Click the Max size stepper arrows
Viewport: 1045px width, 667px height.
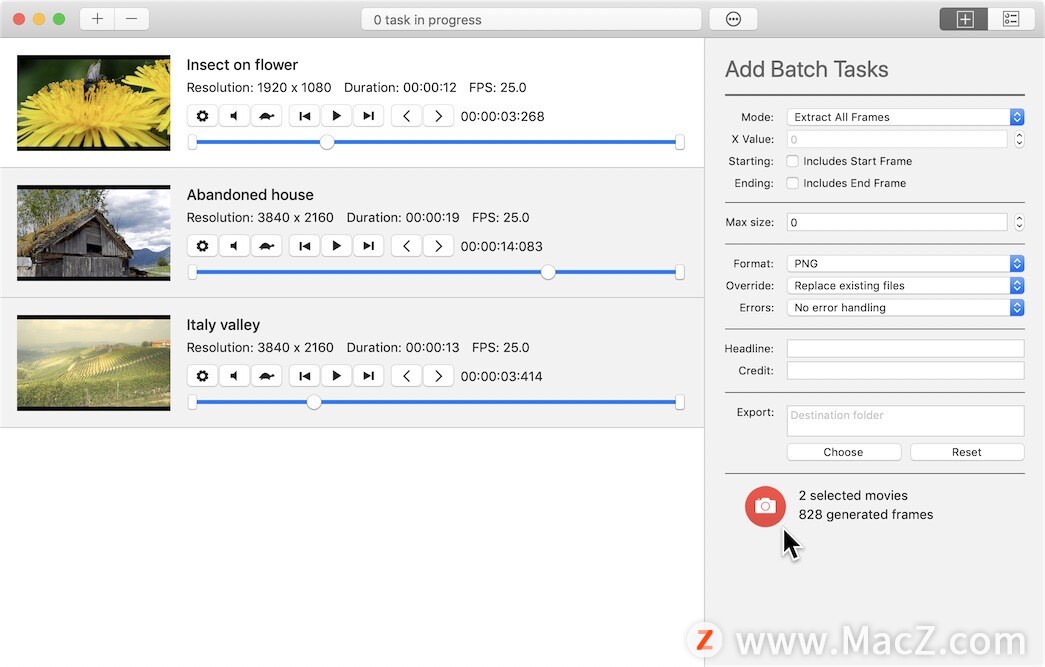coord(1019,222)
